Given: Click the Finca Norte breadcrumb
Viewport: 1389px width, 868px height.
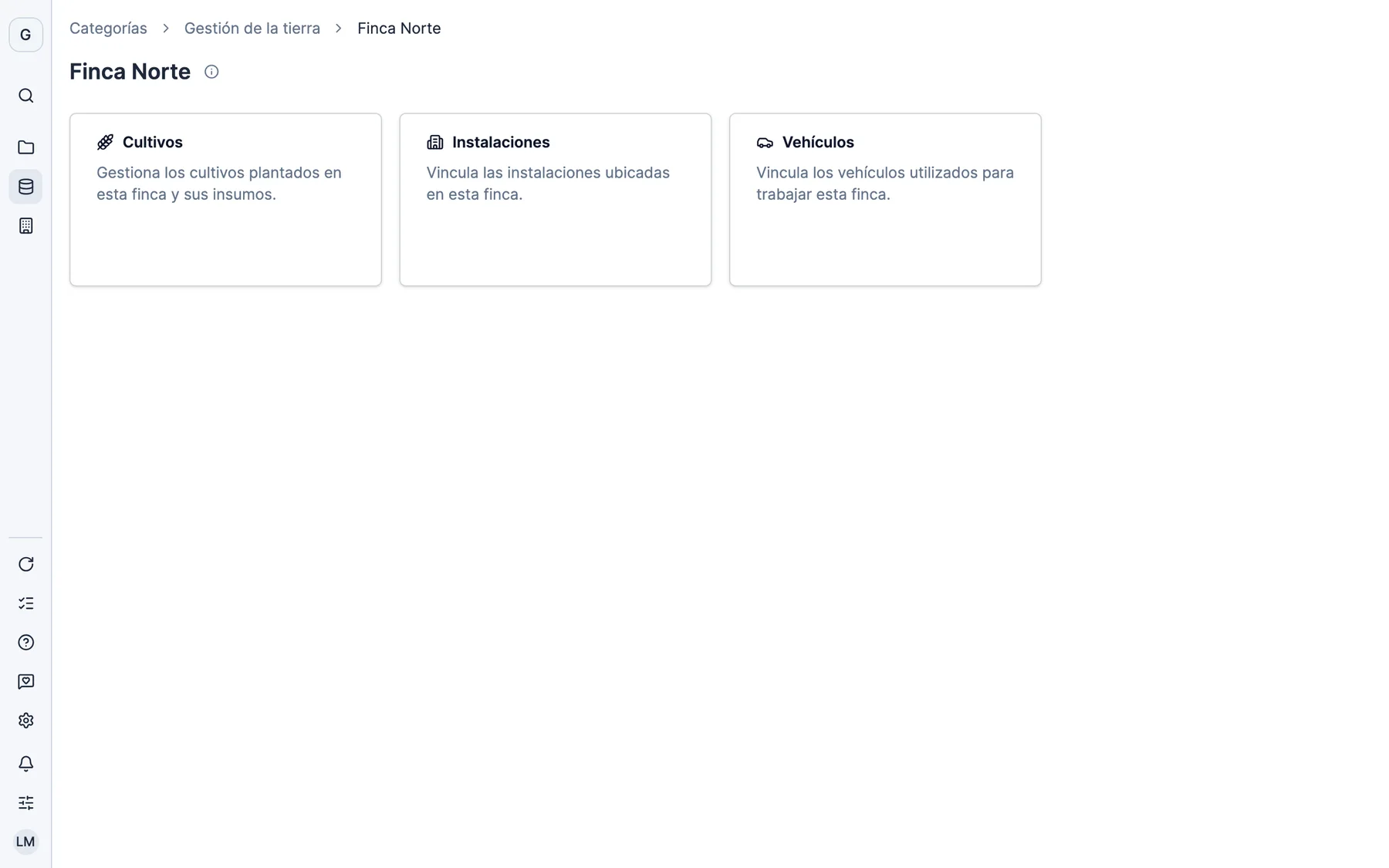Looking at the screenshot, I should point(399,29).
